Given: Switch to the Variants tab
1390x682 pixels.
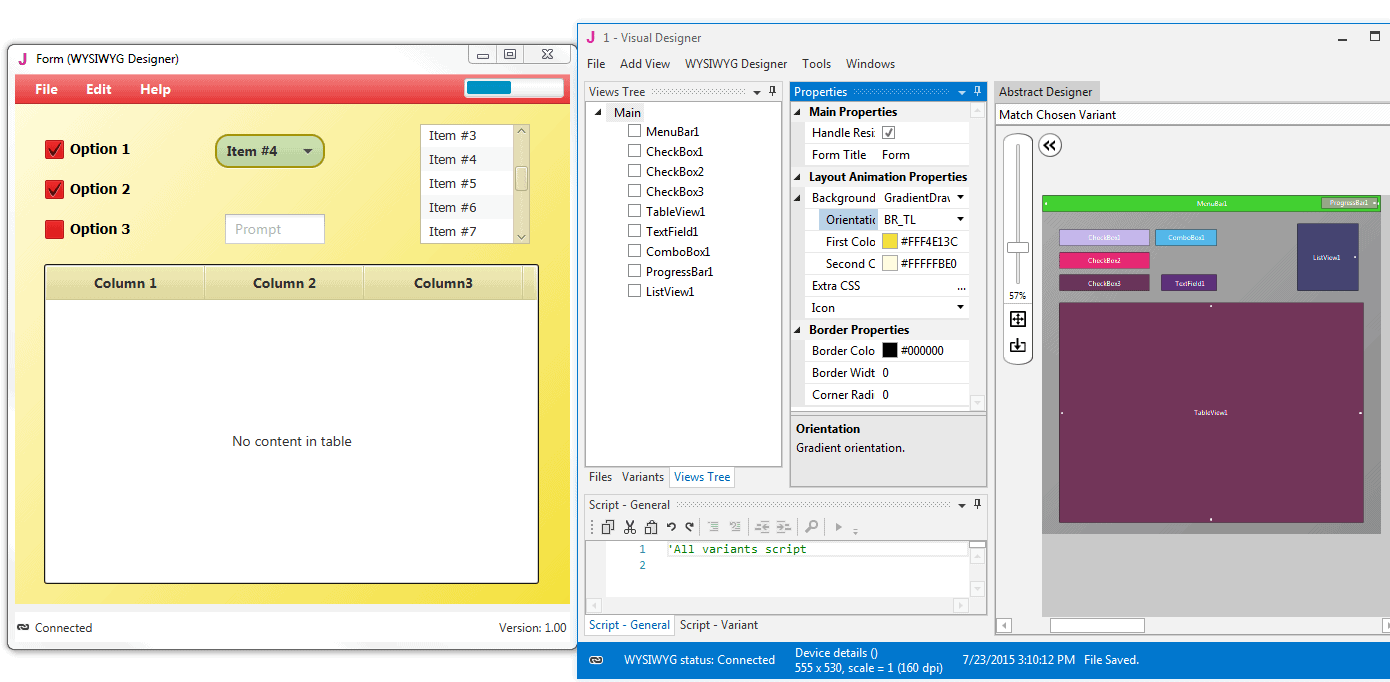Looking at the screenshot, I should [x=643, y=477].
